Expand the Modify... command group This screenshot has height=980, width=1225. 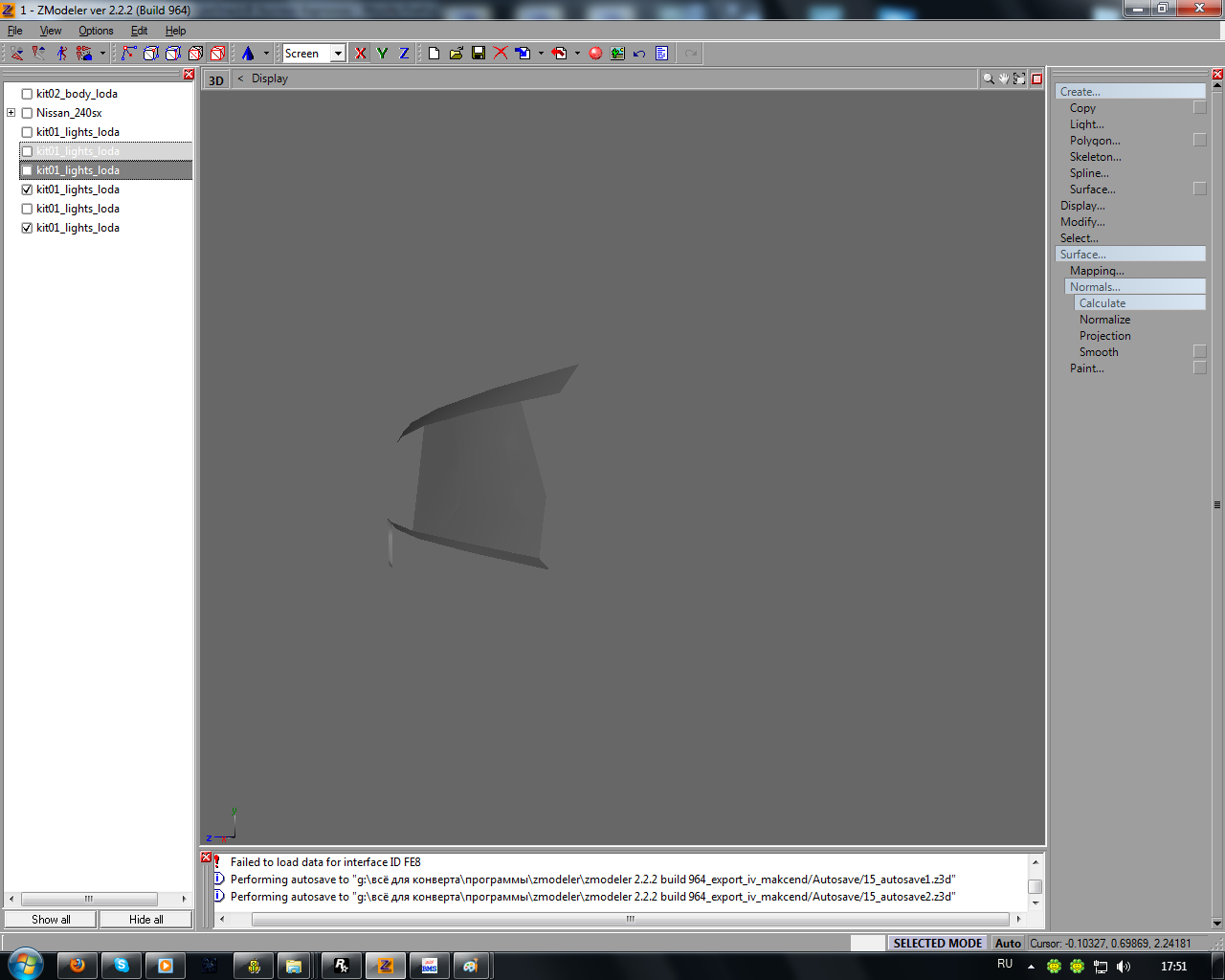[1082, 222]
